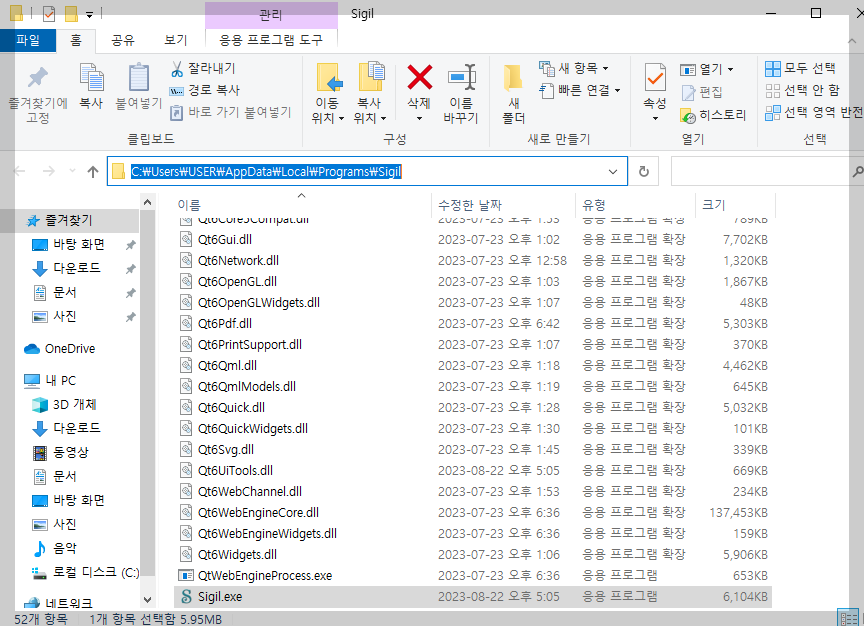Switch to the Share (공유) tab
864x626 pixels.
[123, 40]
